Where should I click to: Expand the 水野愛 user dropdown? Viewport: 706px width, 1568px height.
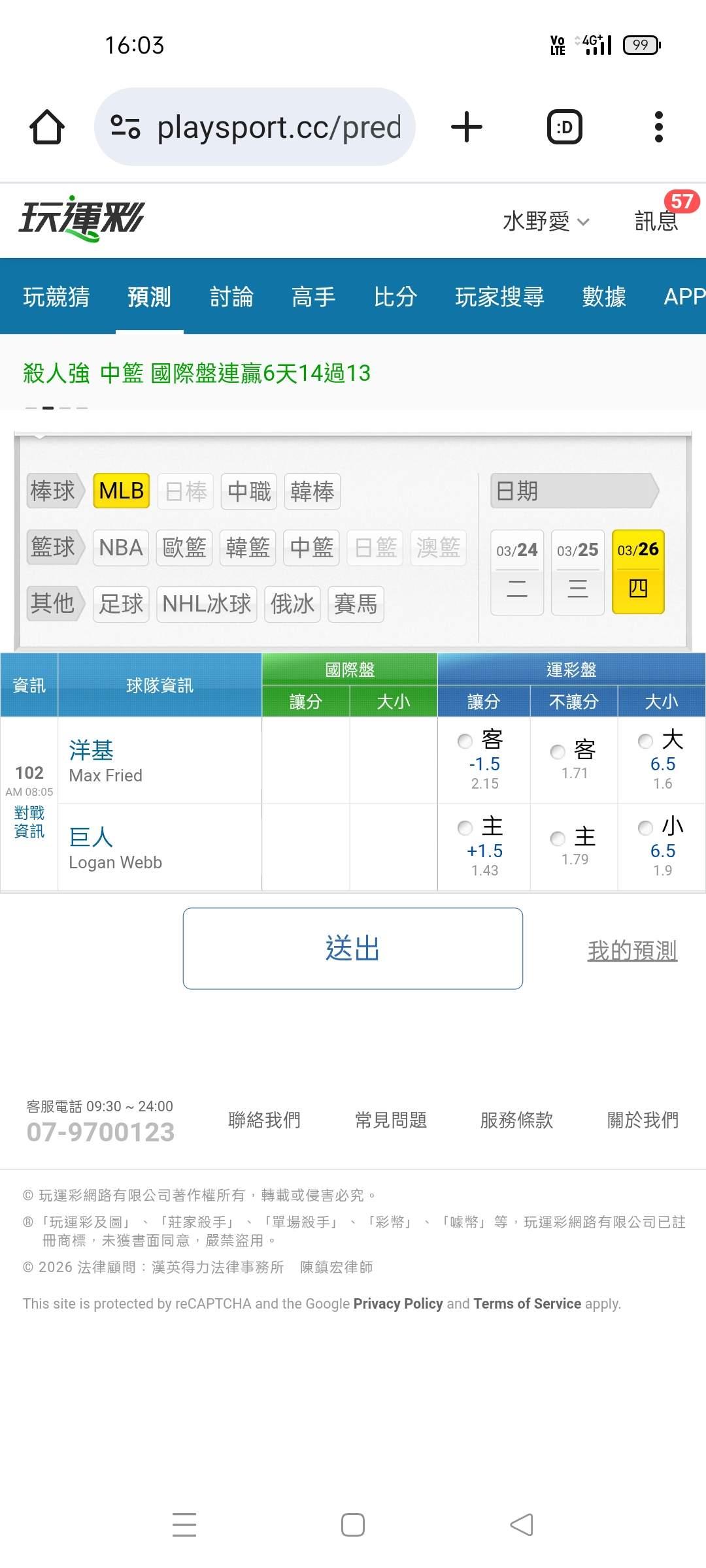tap(546, 221)
